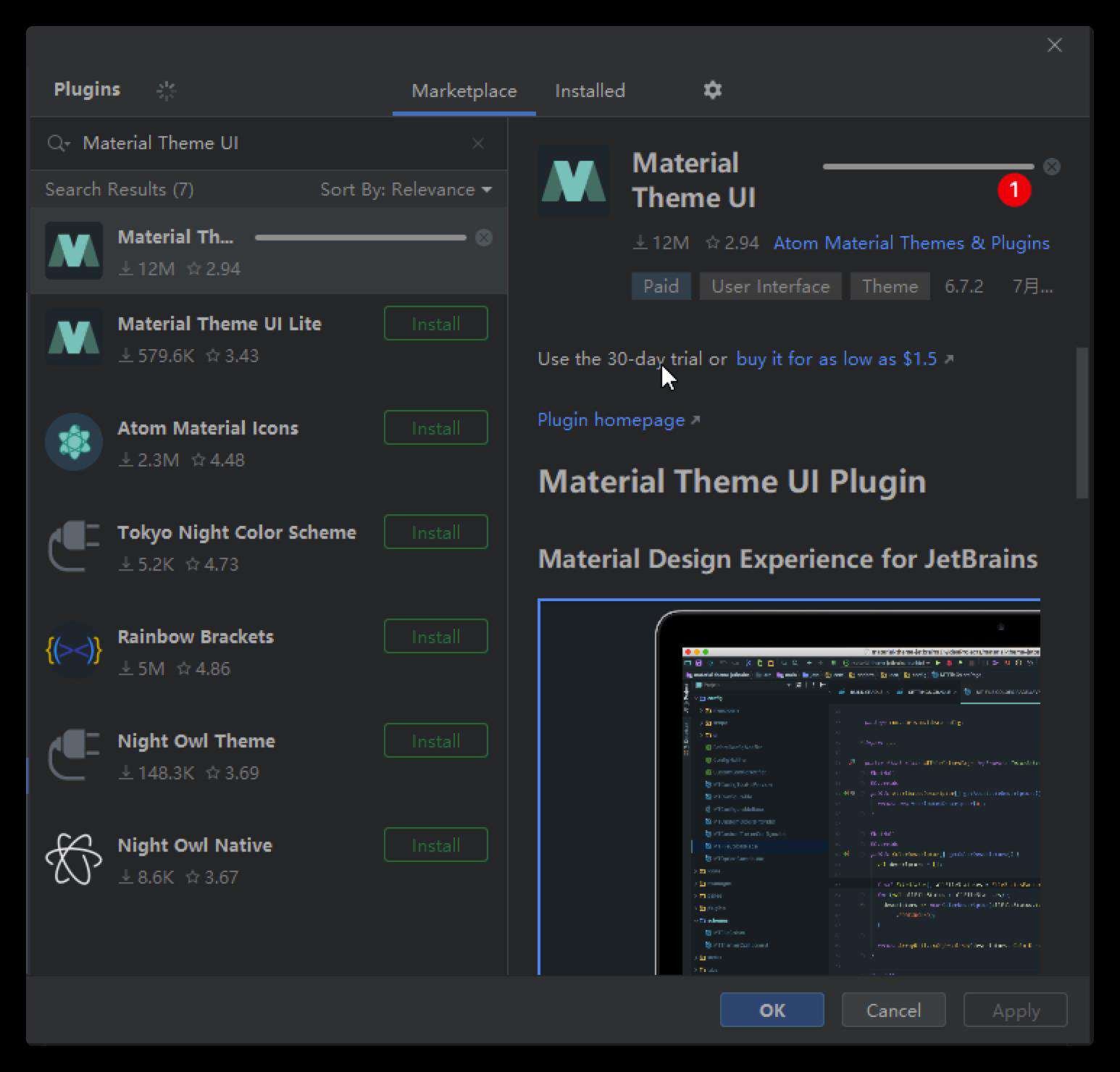Install Atom Material Icons
1120x1072 pixels.
tap(436, 427)
